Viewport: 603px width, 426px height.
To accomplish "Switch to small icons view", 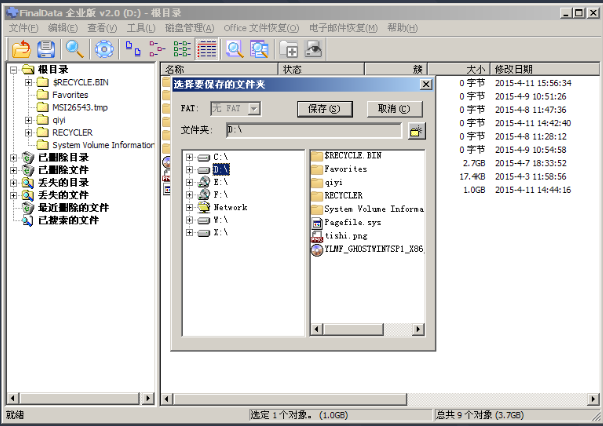I will click(x=157, y=49).
